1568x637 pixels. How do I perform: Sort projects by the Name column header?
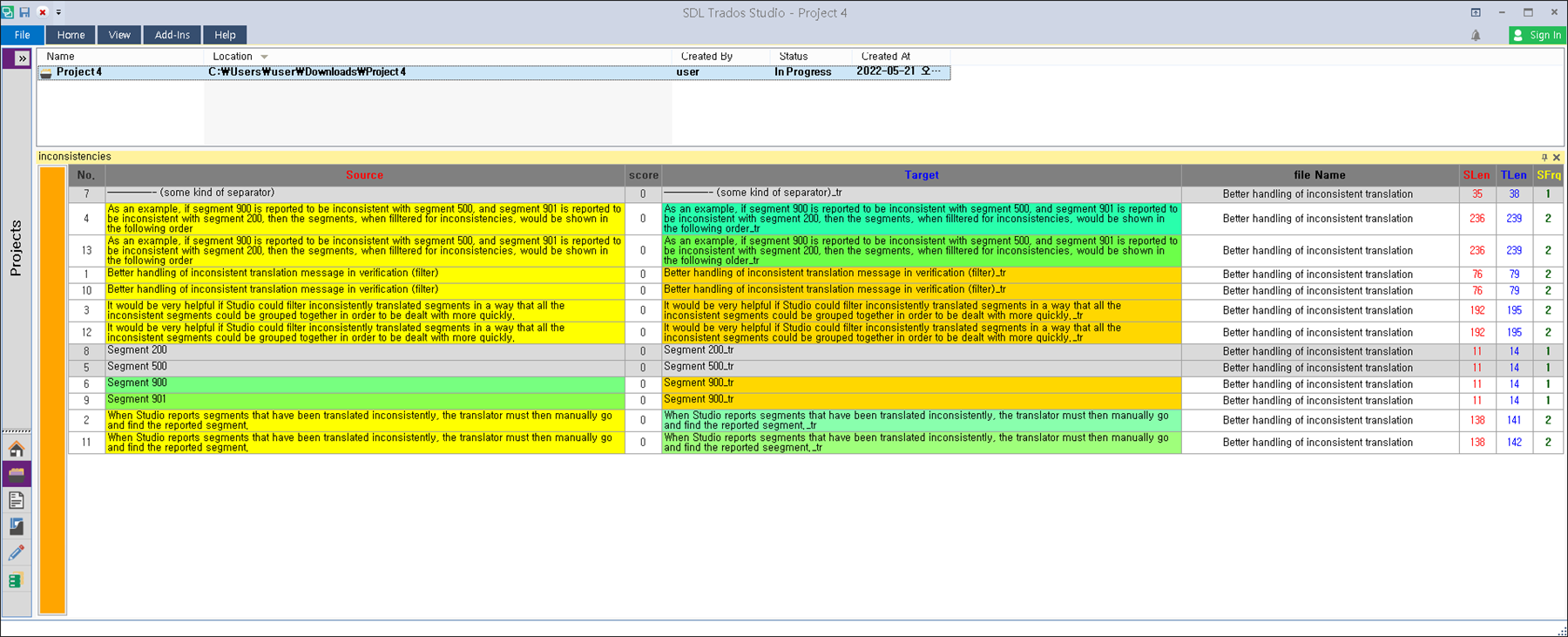coord(61,57)
